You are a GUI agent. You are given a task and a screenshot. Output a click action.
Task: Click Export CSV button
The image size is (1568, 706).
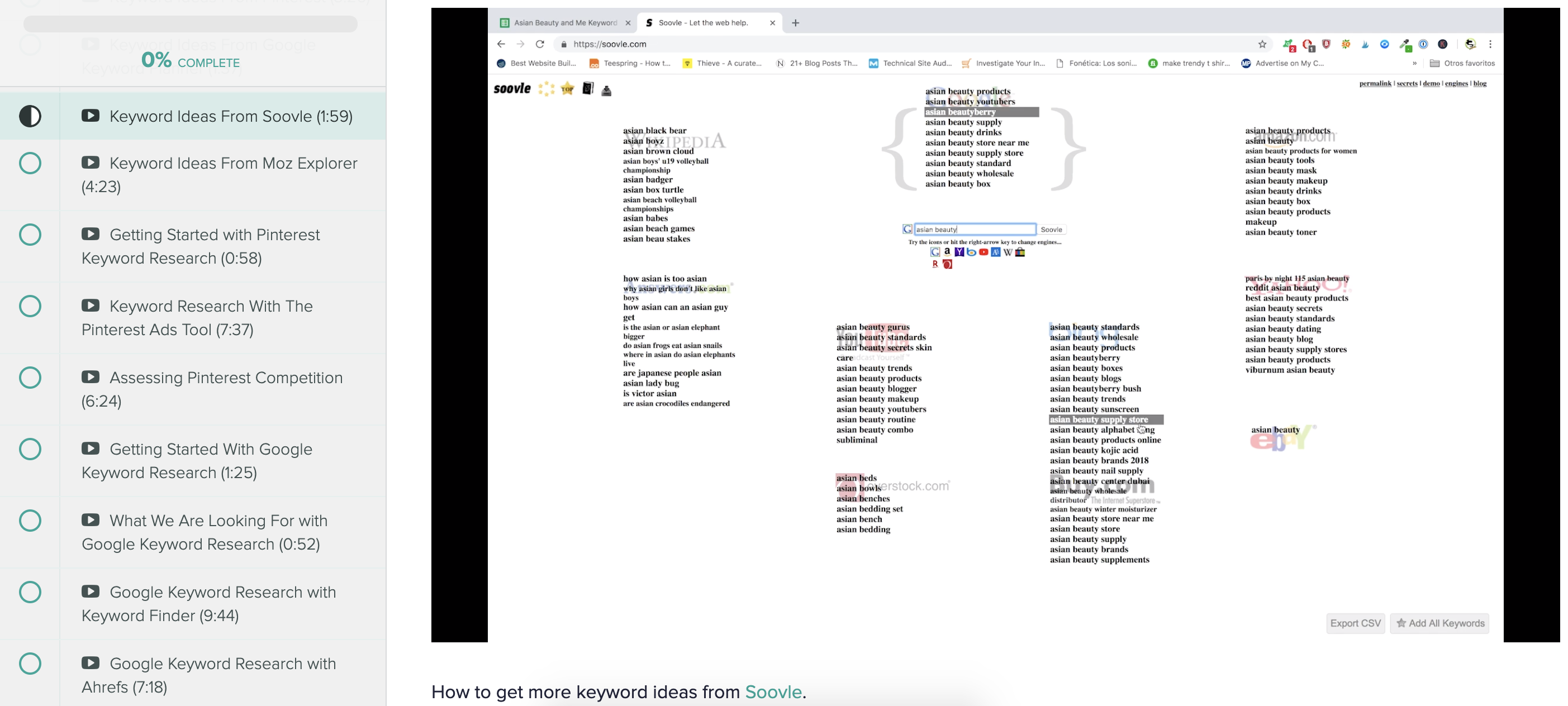[x=1355, y=623]
